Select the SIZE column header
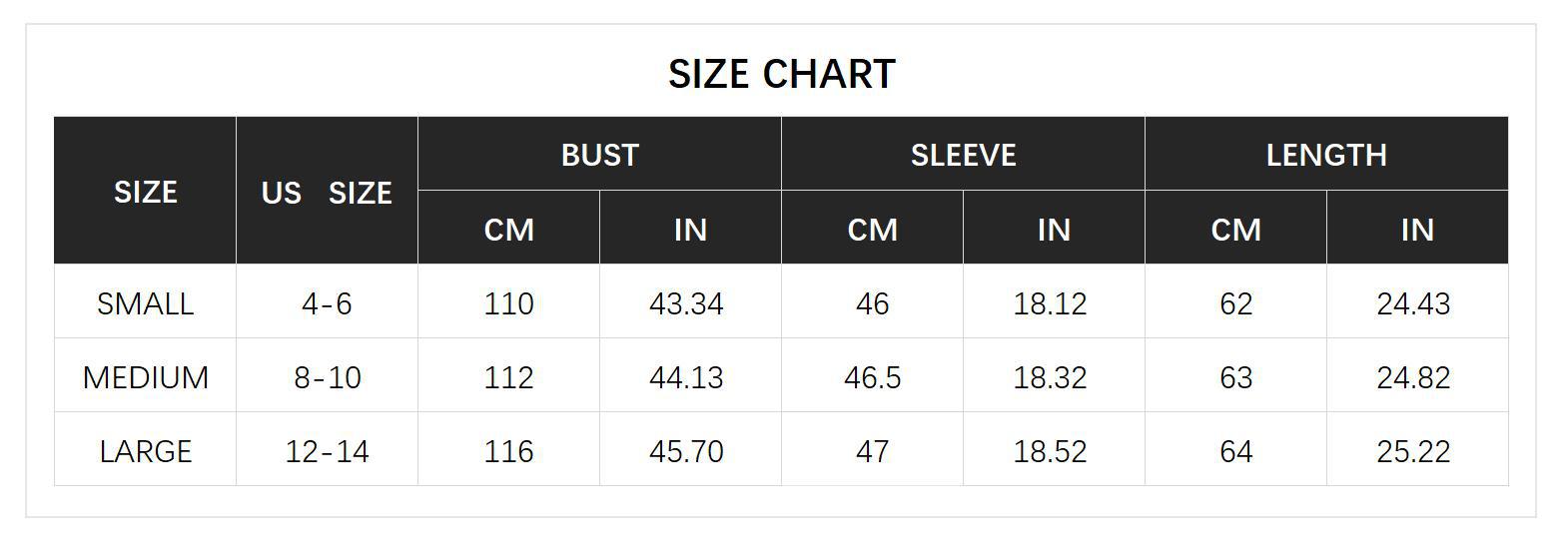 (145, 192)
